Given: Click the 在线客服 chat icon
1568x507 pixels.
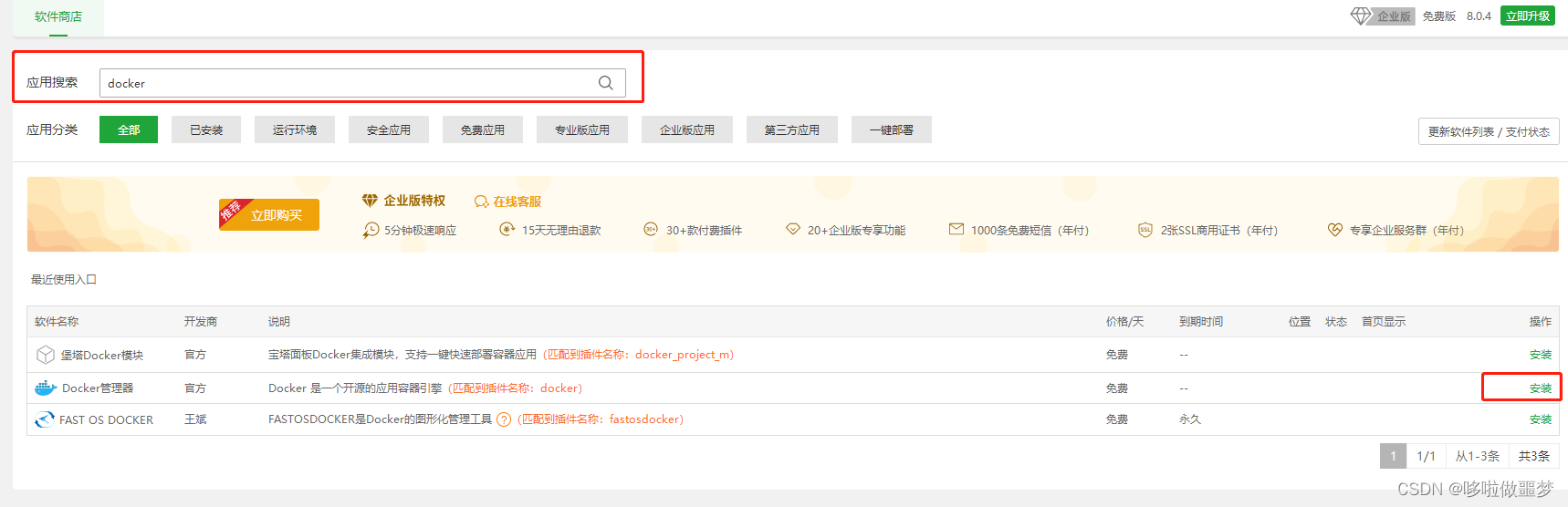Looking at the screenshot, I should (x=482, y=202).
